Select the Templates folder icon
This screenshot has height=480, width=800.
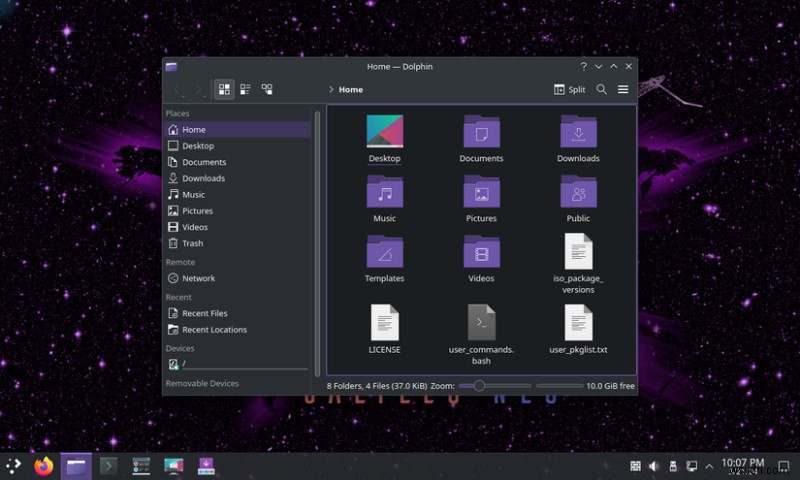(385, 251)
